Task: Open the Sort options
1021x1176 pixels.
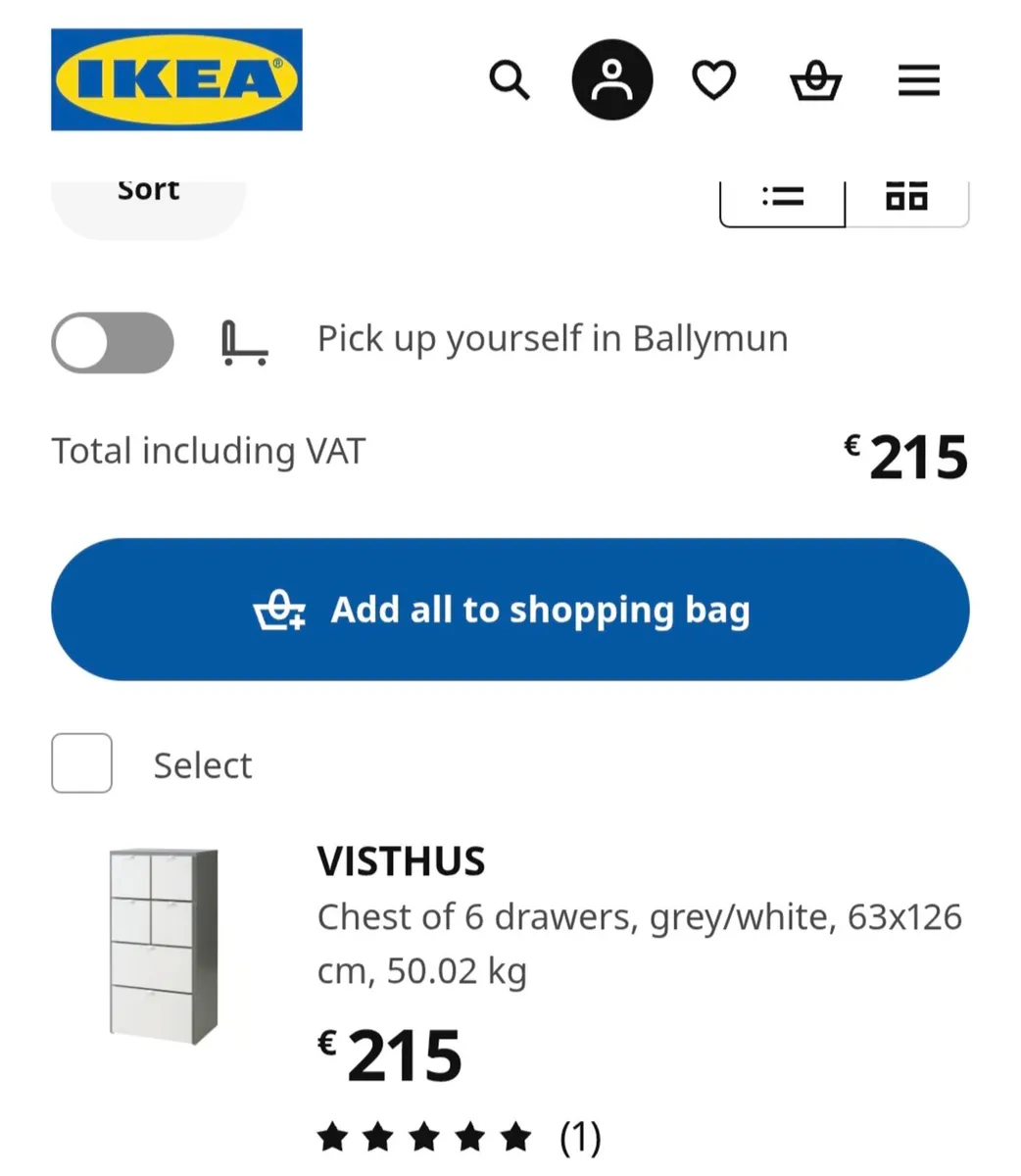Action: 148,196
